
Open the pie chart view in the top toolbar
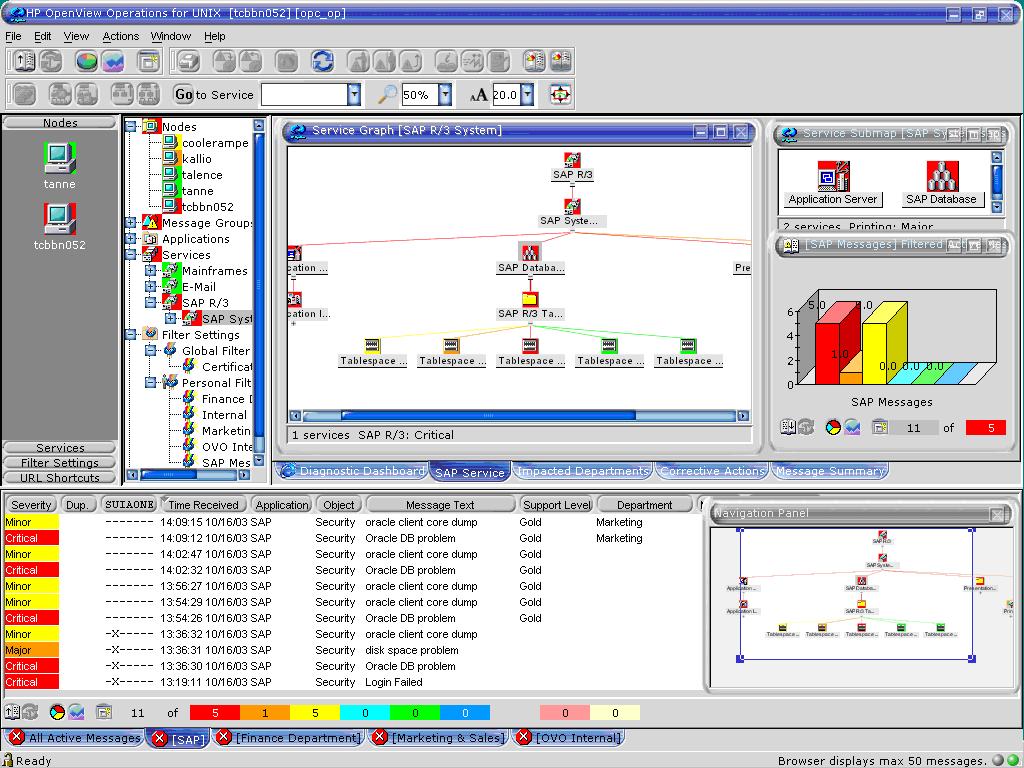click(x=86, y=61)
